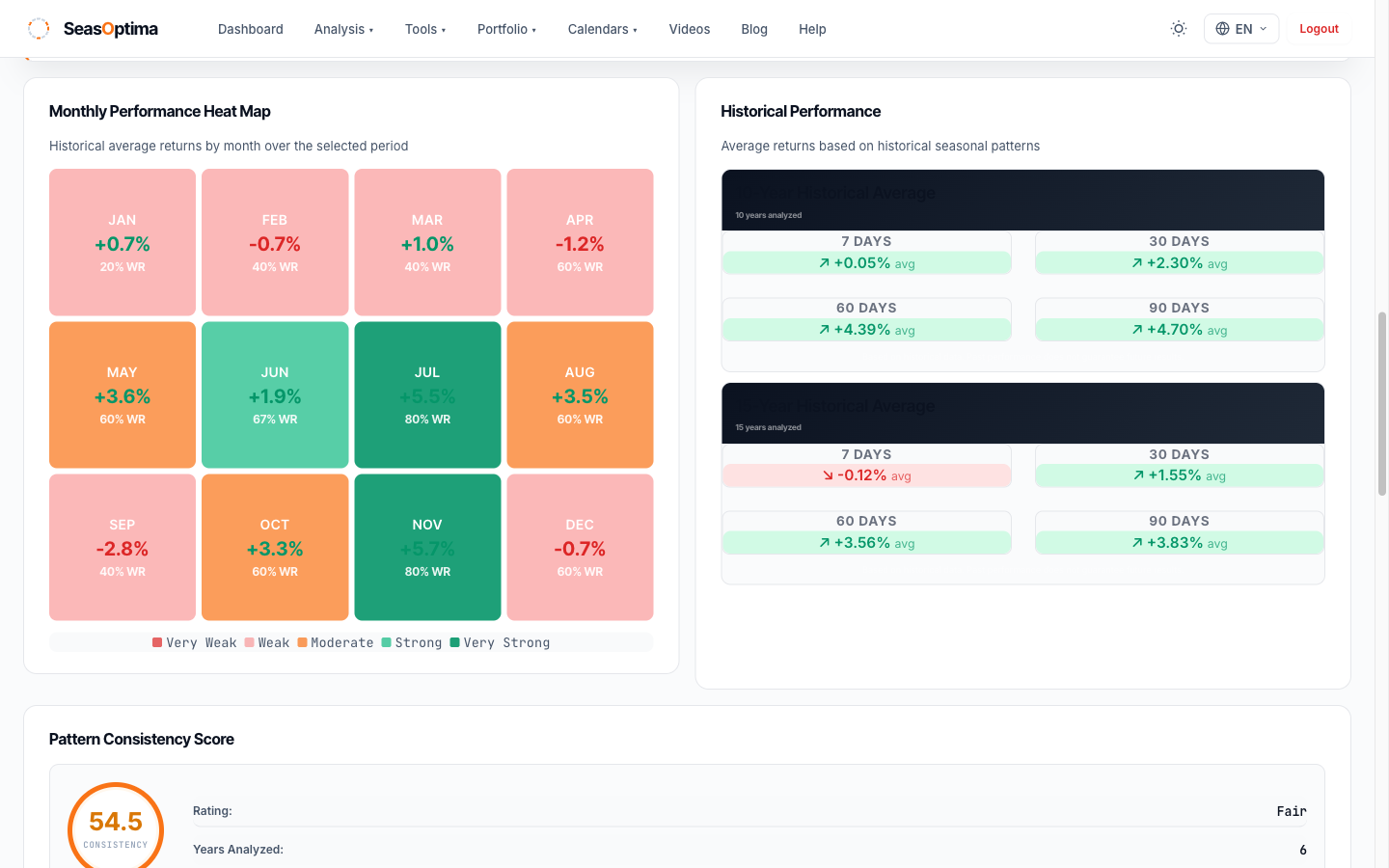Open the Videos page

(x=690, y=29)
